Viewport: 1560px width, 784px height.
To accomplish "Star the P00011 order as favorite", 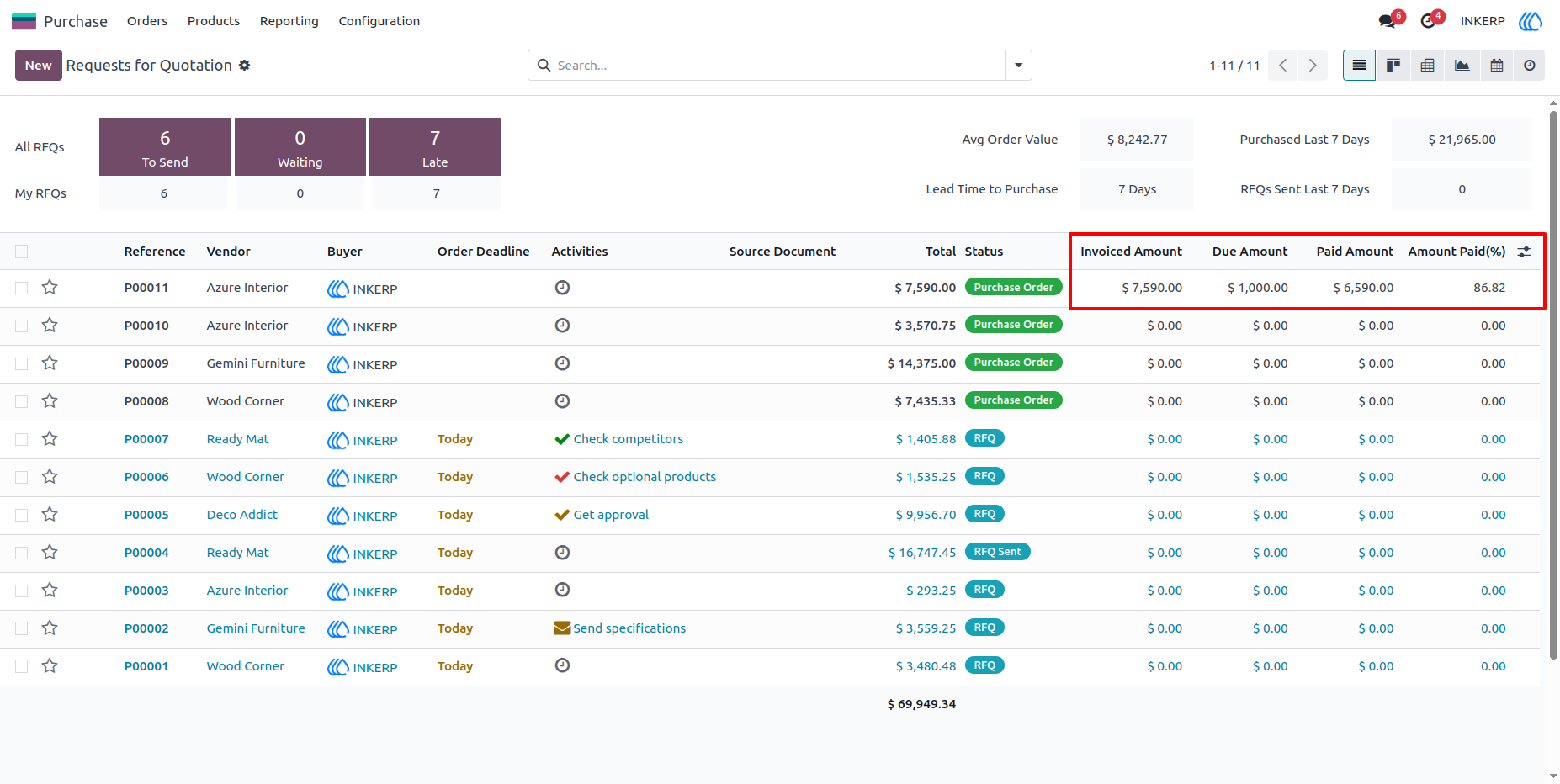I will [50, 288].
